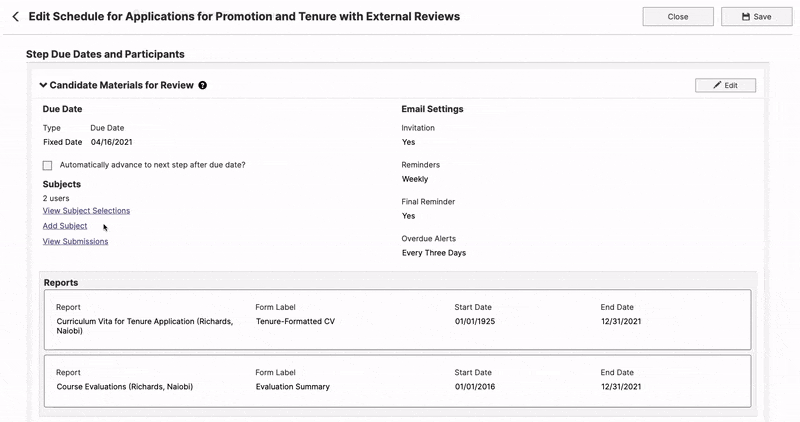Image resolution: width=800 pixels, height=422 pixels.
Task: Click the Evaluation Summary form label
Action: point(293,387)
